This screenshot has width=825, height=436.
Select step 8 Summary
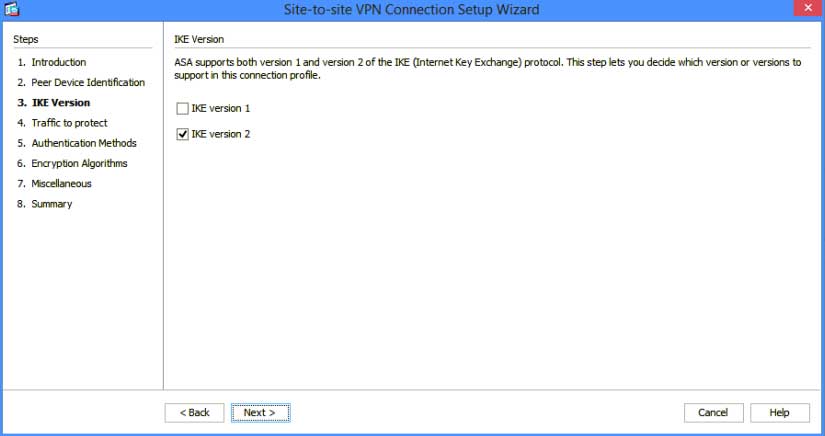[45, 204]
